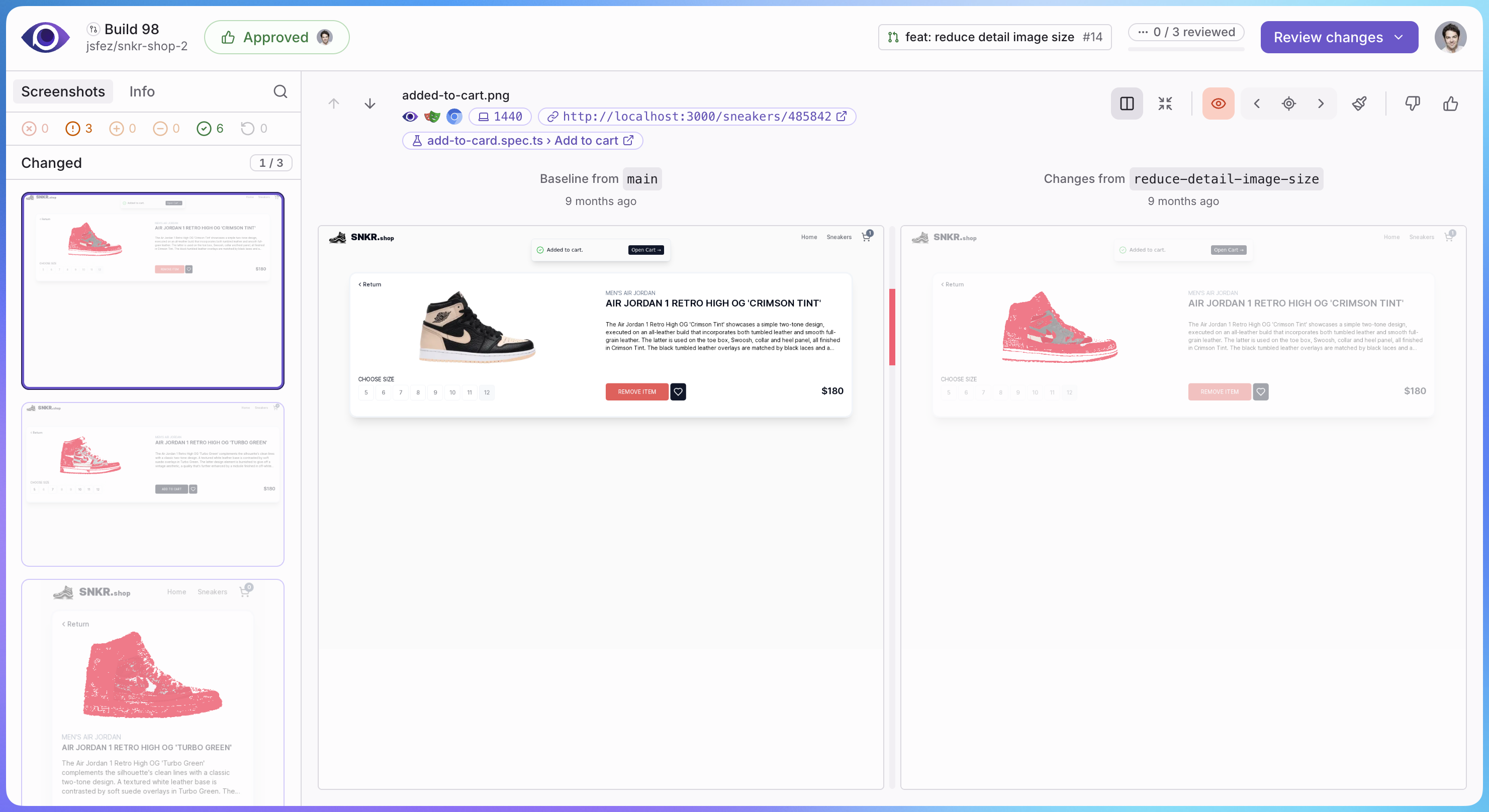Screen dimensions: 1489x812
Task: Click the Playwright masks icon
Action: [432, 117]
